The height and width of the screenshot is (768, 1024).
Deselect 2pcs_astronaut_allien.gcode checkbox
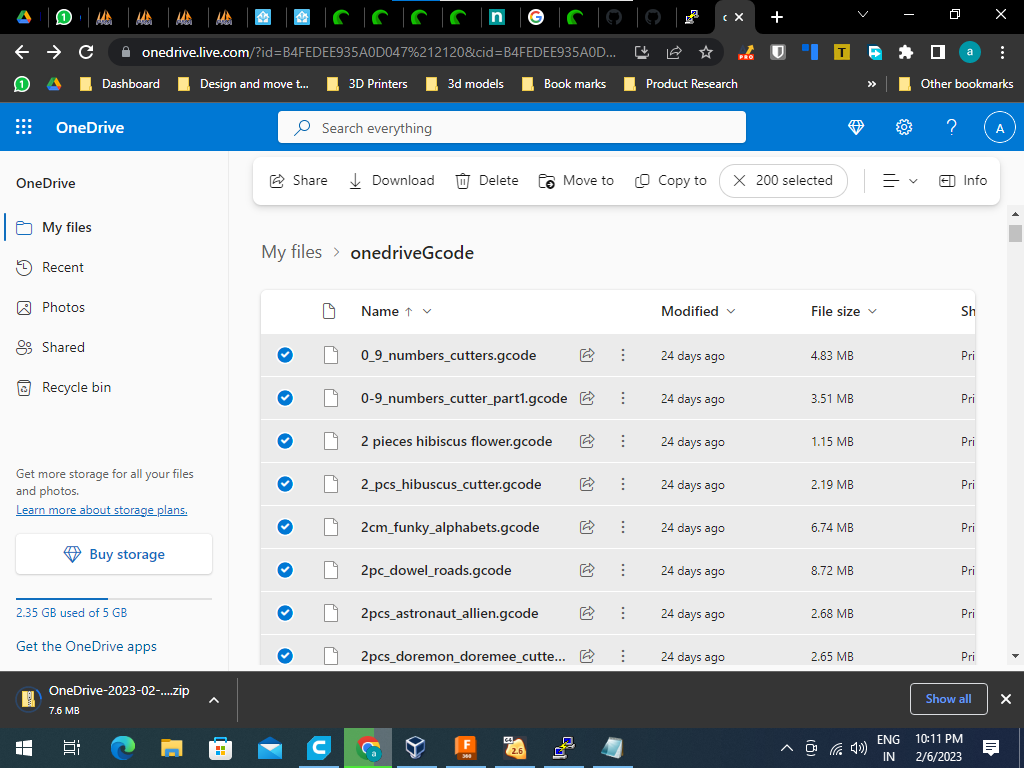[285, 613]
